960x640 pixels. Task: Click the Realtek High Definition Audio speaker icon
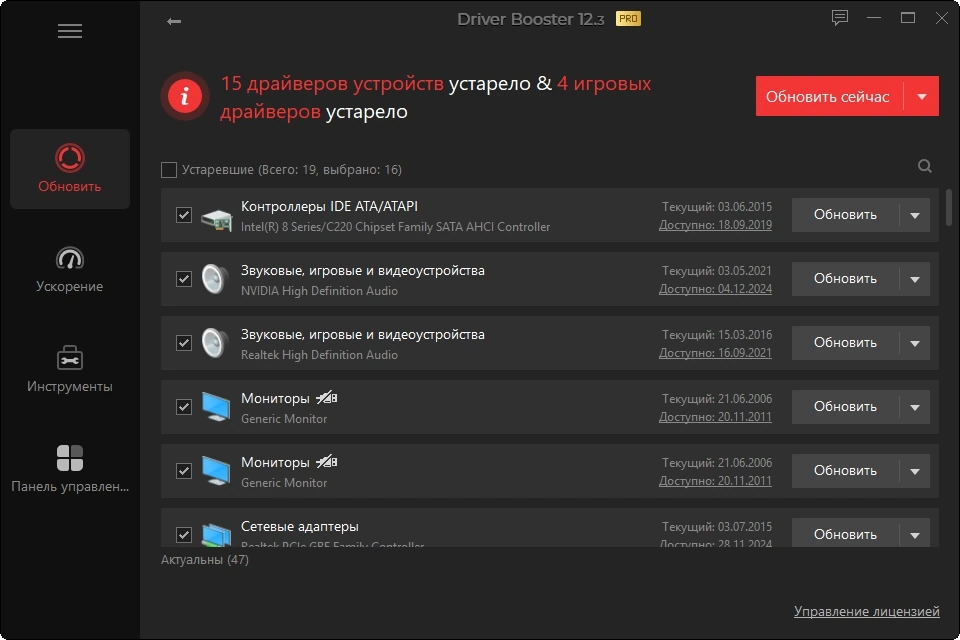(216, 344)
